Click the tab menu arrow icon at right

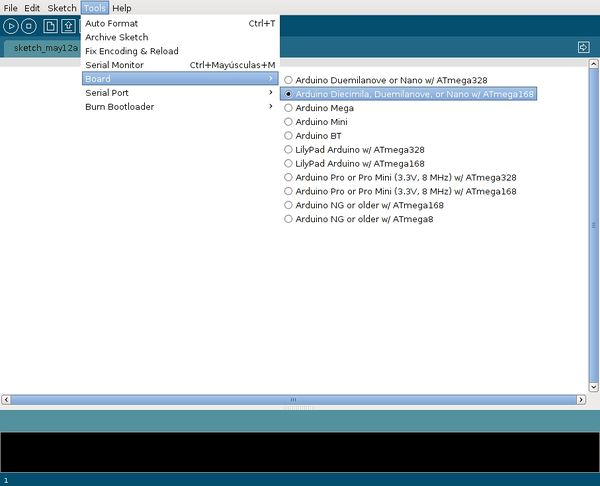(x=583, y=47)
